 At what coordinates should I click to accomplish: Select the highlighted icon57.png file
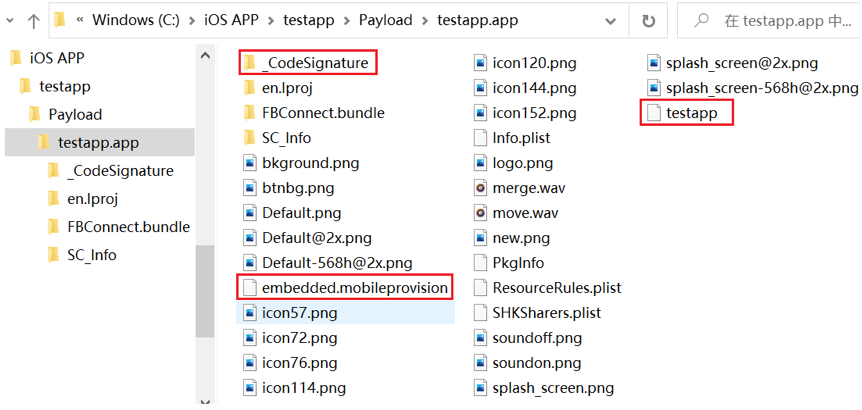coord(299,313)
